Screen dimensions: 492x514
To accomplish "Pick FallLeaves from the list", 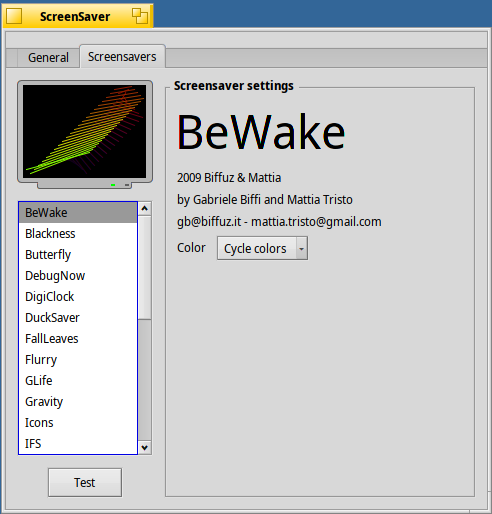I will coord(78,339).
